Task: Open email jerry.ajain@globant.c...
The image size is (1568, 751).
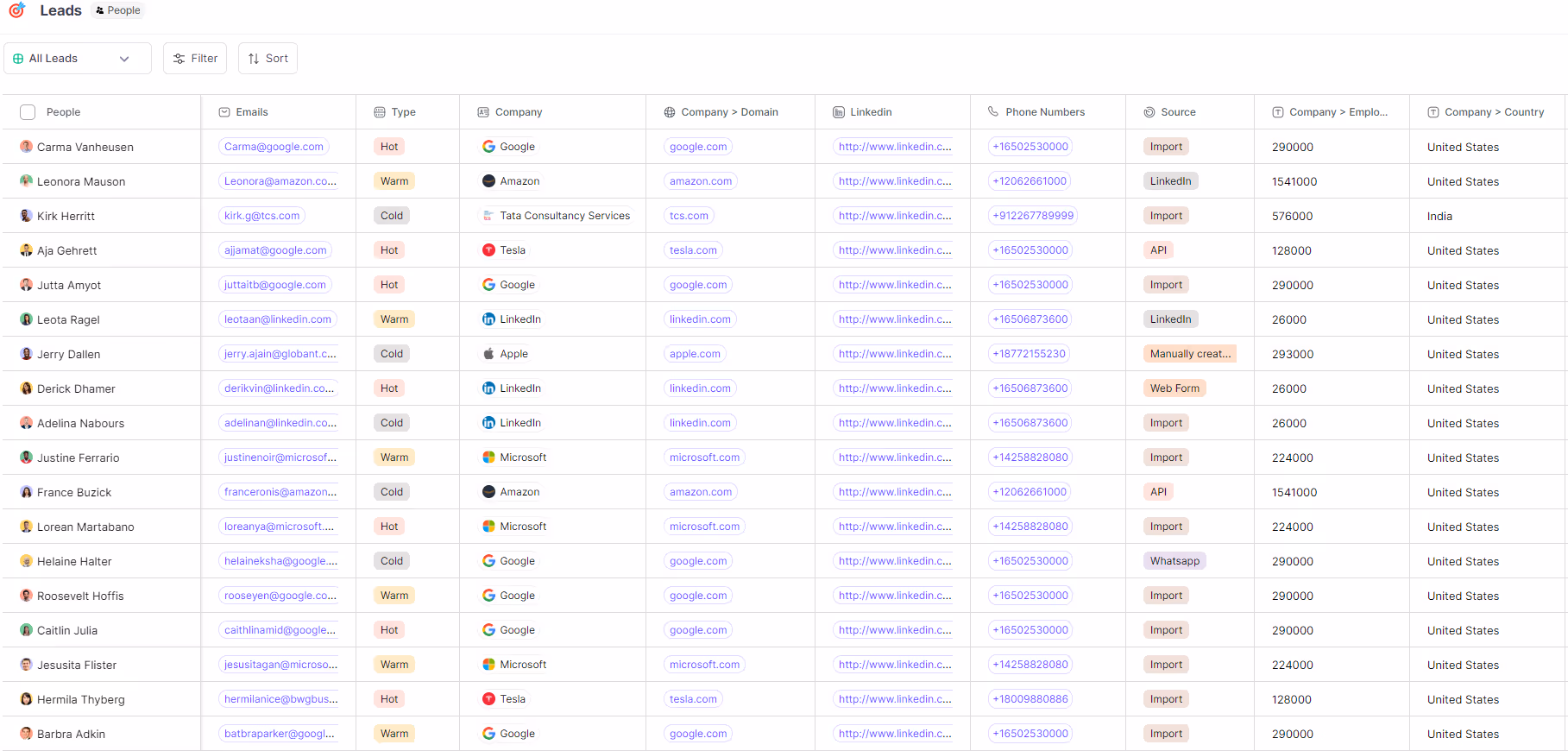Action: click(x=279, y=354)
